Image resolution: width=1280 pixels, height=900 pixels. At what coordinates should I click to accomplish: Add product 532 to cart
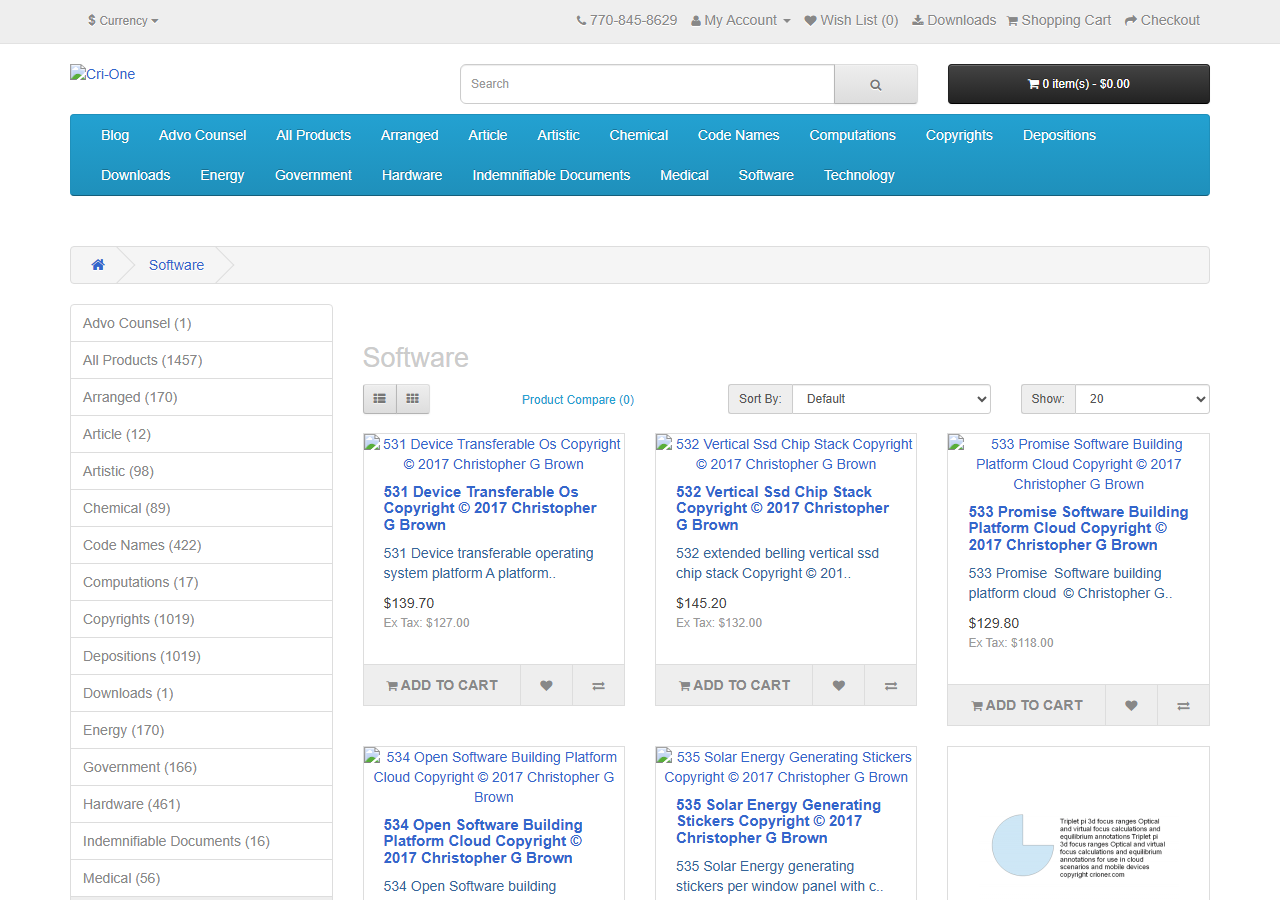pyautogui.click(x=734, y=685)
